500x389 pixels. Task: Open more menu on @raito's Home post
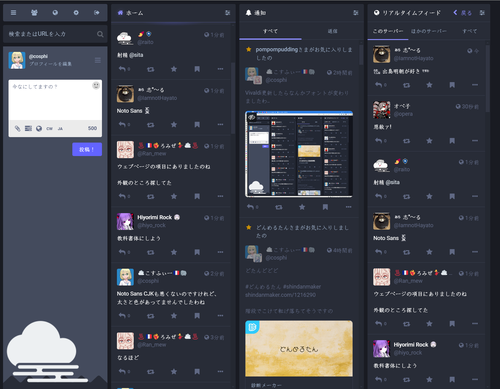[220, 69]
